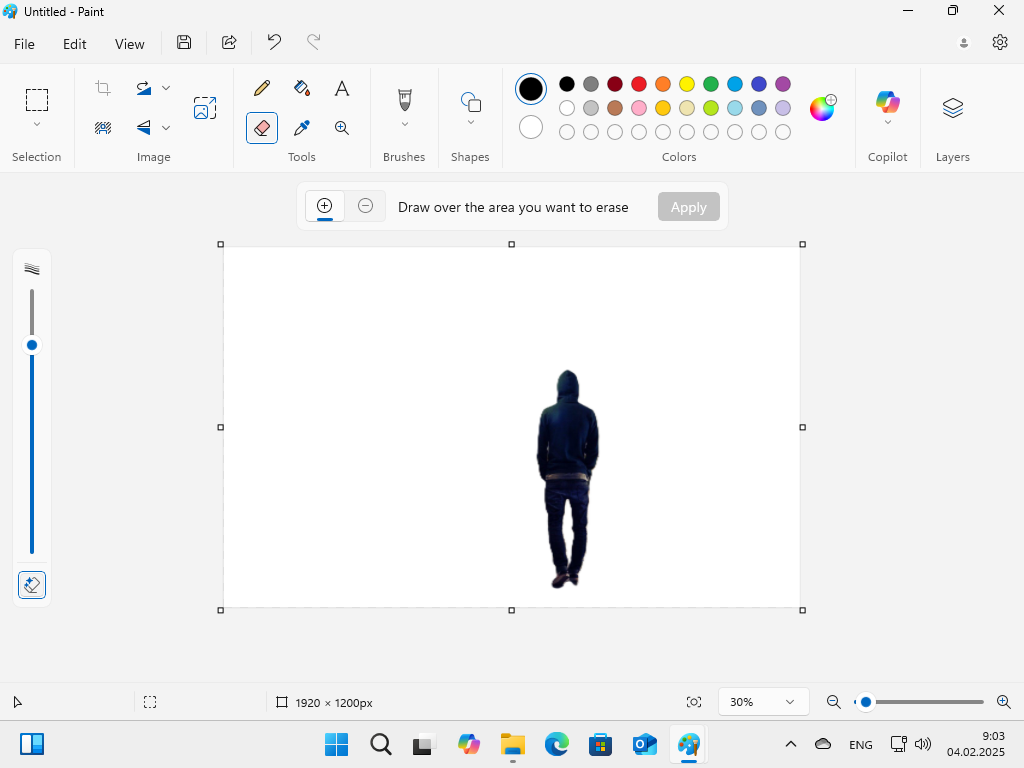The width and height of the screenshot is (1024, 768).
Task: Open Paint settings gear
Action: point(1000,42)
